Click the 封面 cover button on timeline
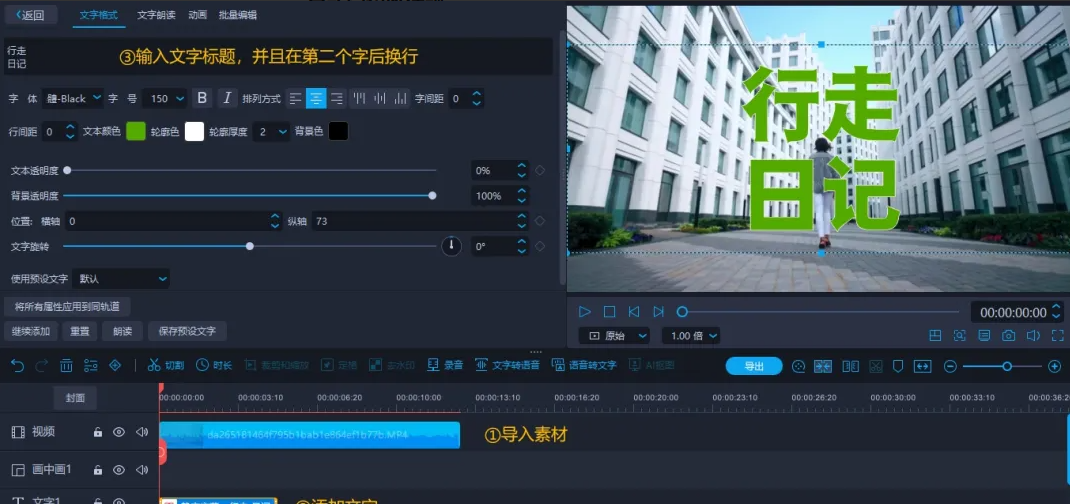This screenshot has width=1070, height=504. (x=75, y=398)
